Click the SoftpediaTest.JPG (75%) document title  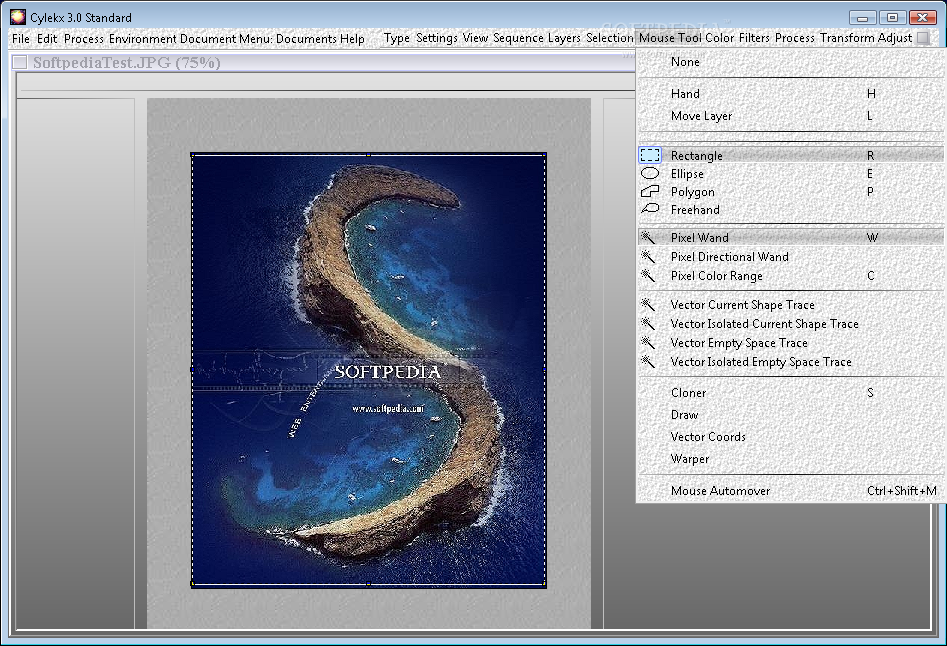[126, 62]
